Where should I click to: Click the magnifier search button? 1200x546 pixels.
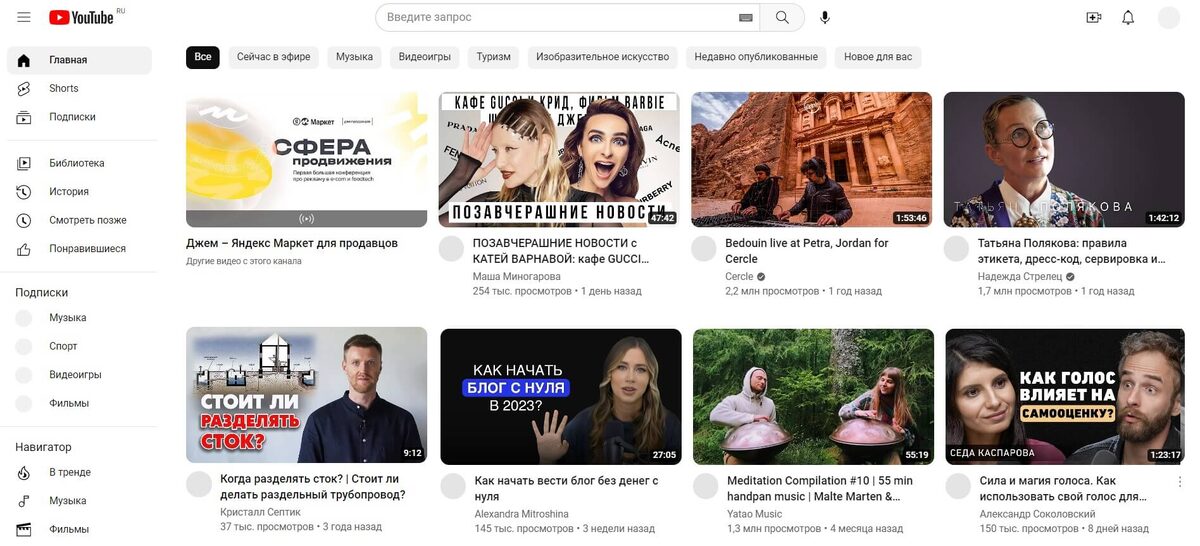coord(782,17)
